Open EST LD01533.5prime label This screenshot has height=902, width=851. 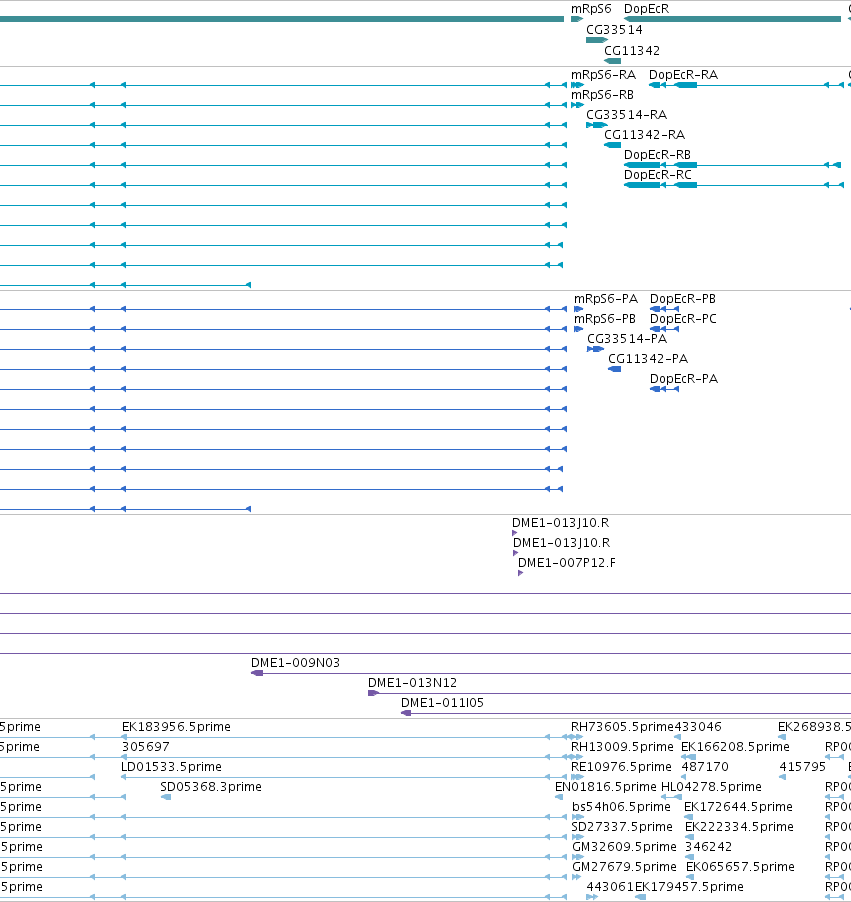(x=171, y=767)
